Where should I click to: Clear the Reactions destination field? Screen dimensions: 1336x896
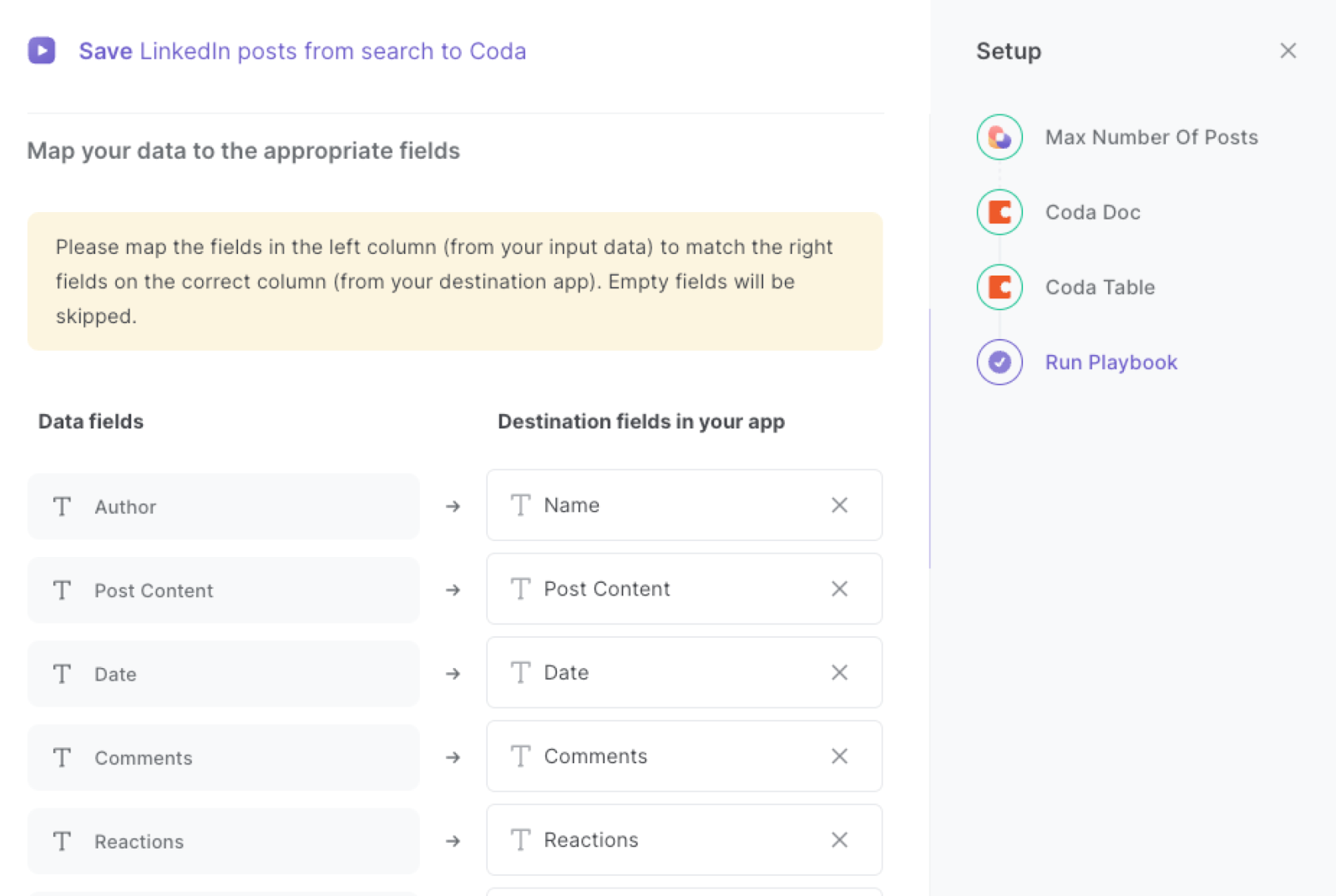(x=839, y=839)
